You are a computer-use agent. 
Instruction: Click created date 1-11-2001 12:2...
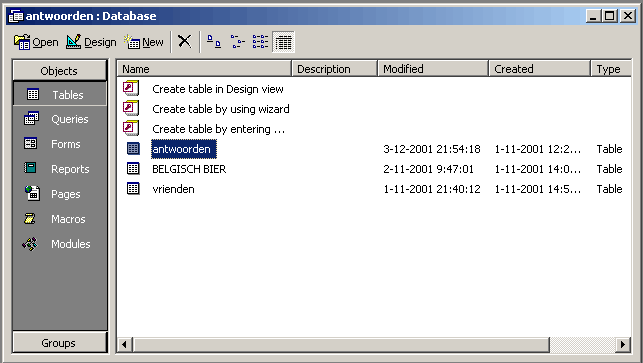538,149
